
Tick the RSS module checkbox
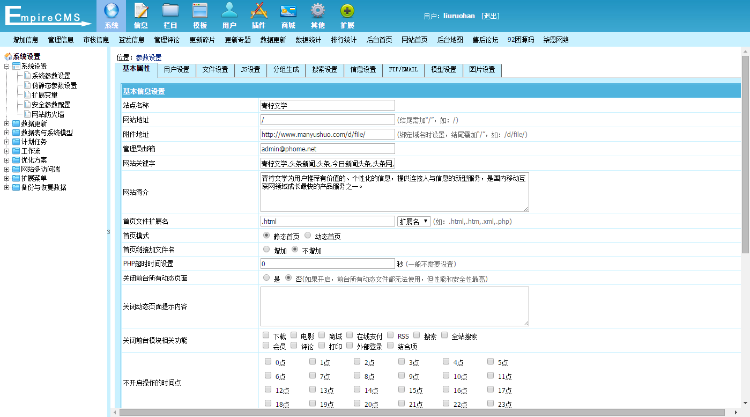point(390,335)
